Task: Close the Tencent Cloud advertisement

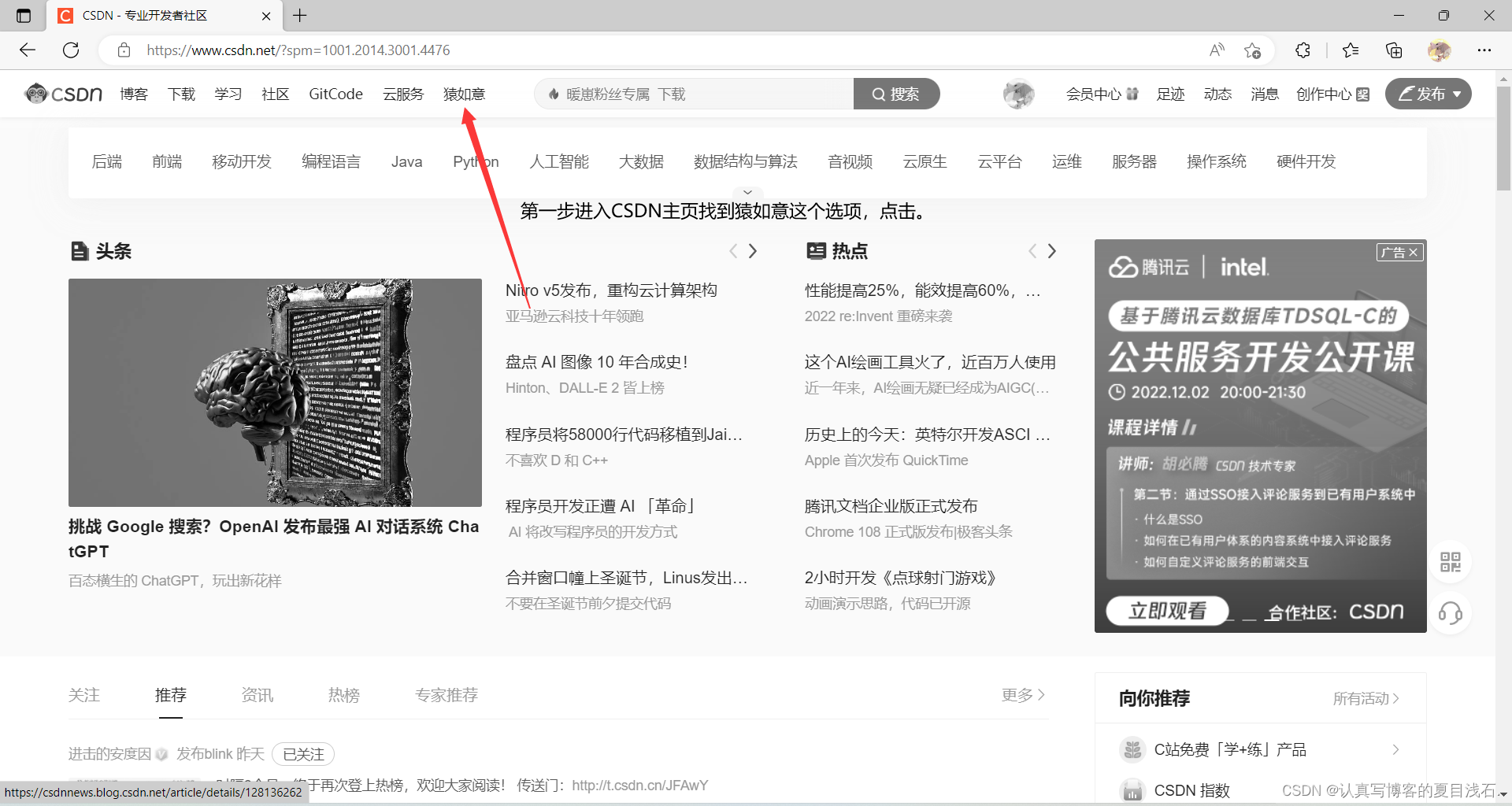Action: point(1414,253)
